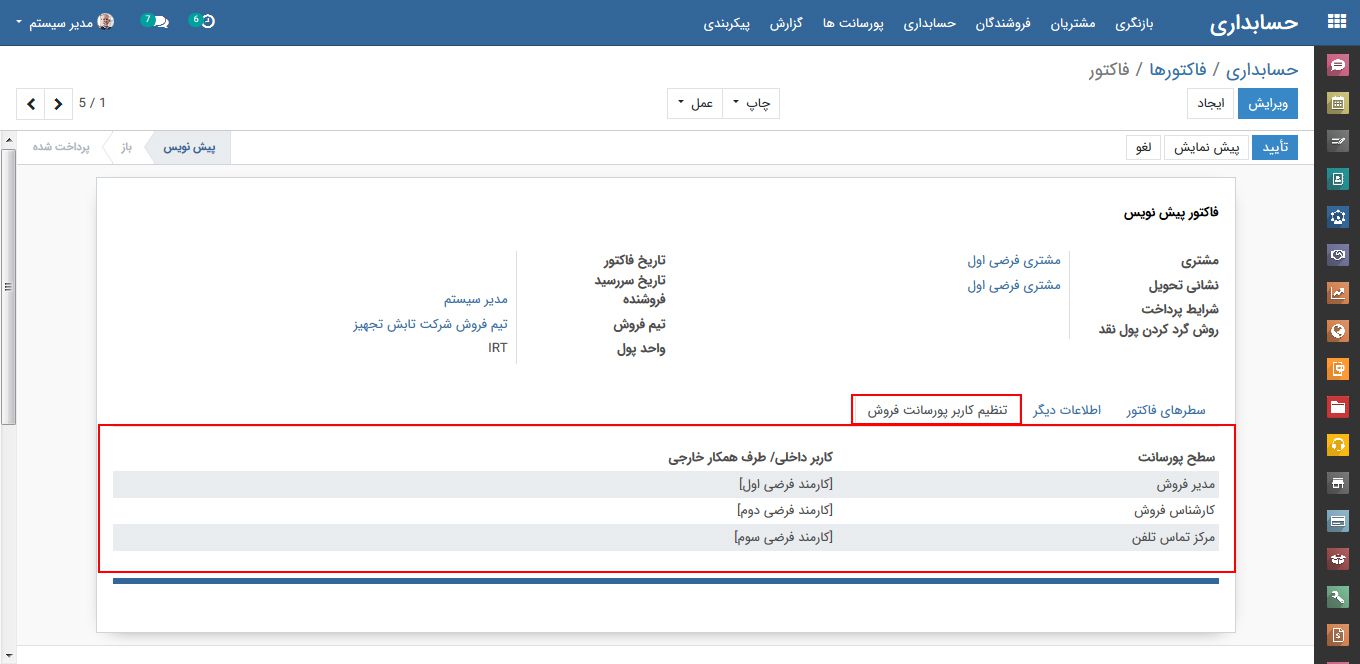Open the فروشنده link مدیر سیستم

coord(476,299)
